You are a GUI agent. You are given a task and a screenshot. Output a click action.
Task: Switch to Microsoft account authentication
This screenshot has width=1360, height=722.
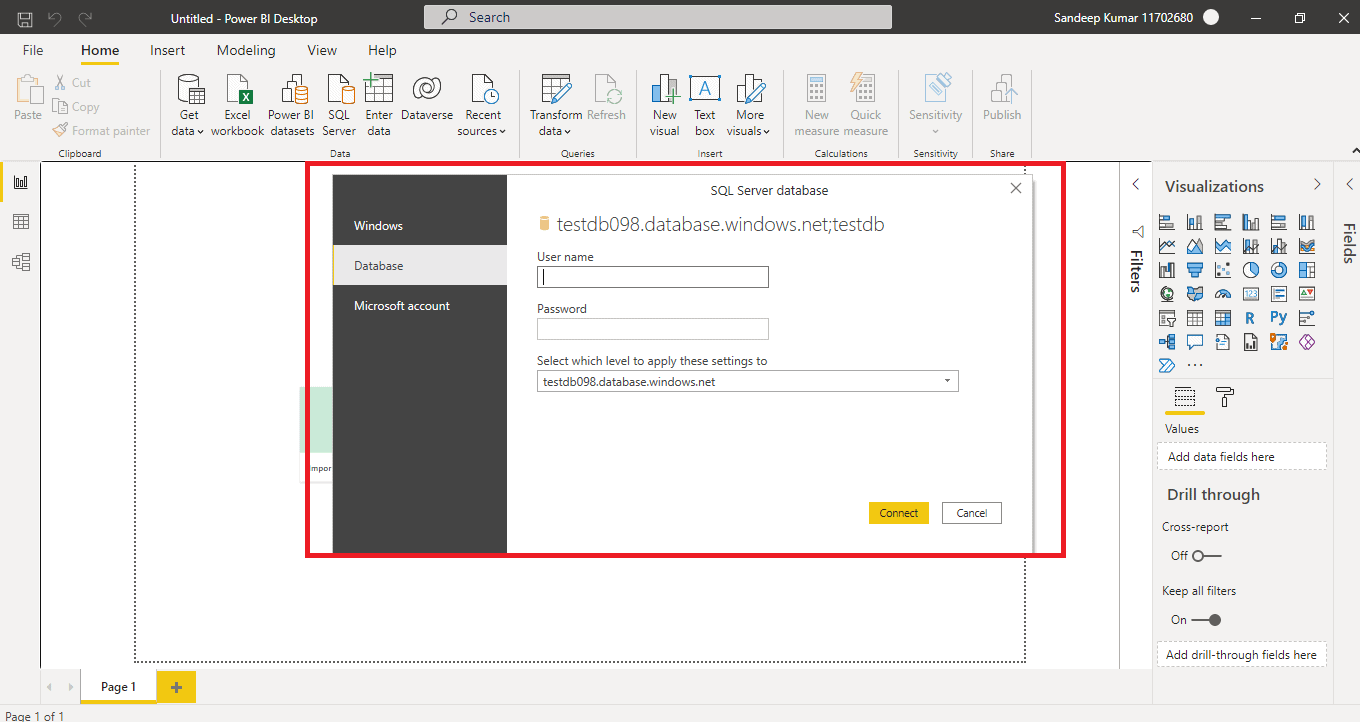click(x=402, y=305)
